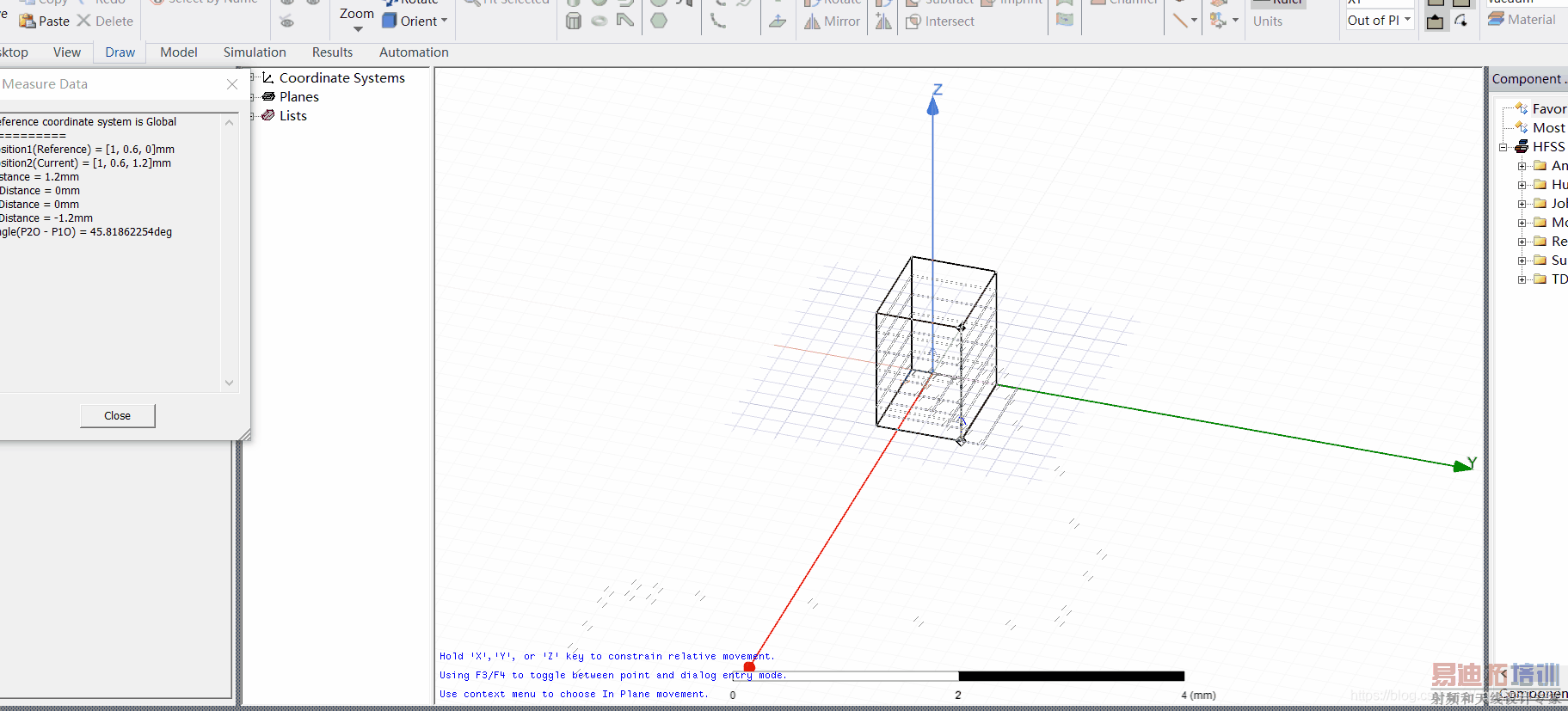This screenshot has height=711, width=1568.
Task: Click the Measure Data scroll up arrow
Action: pos(230,123)
